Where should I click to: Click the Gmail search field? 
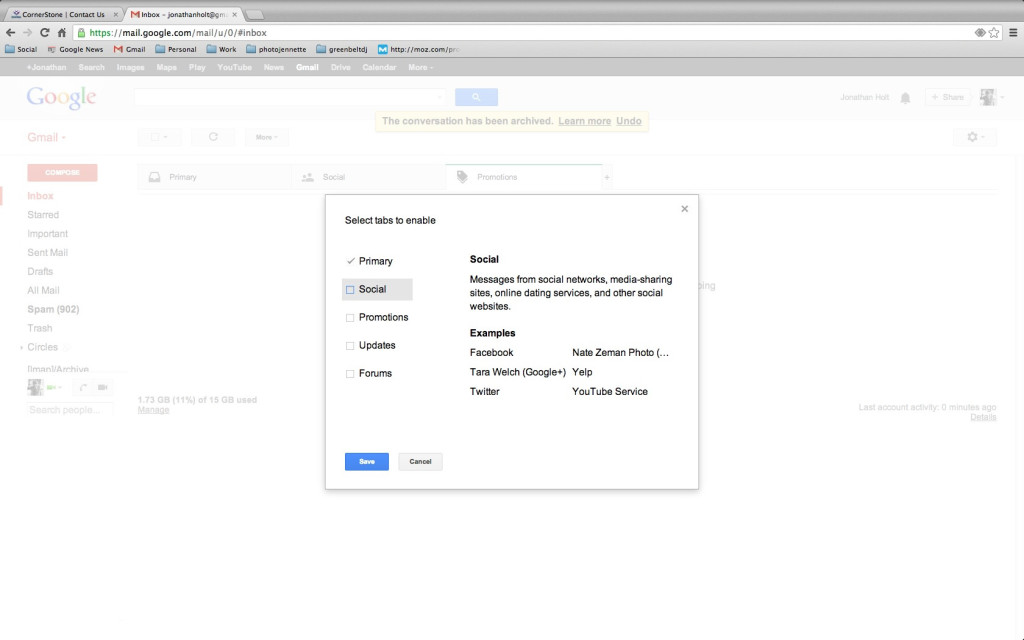click(x=290, y=97)
